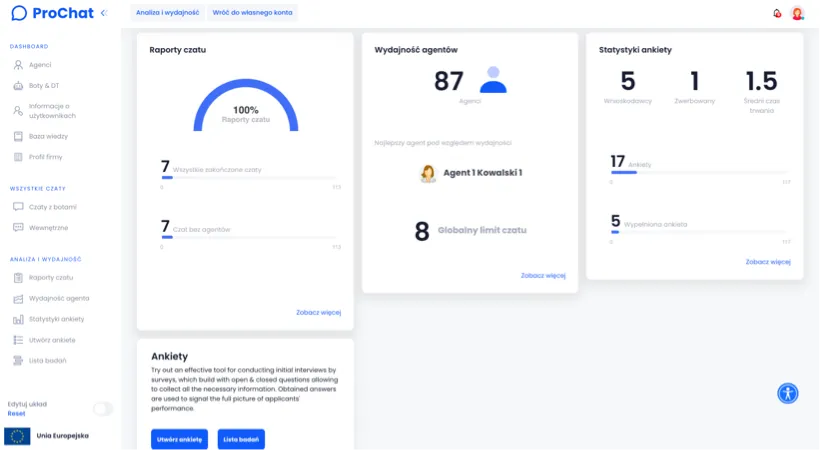Open Statystyki ankiety in sidebar
Image resolution: width=820 pixels, height=450 pixels.
click(x=56, y=319)
